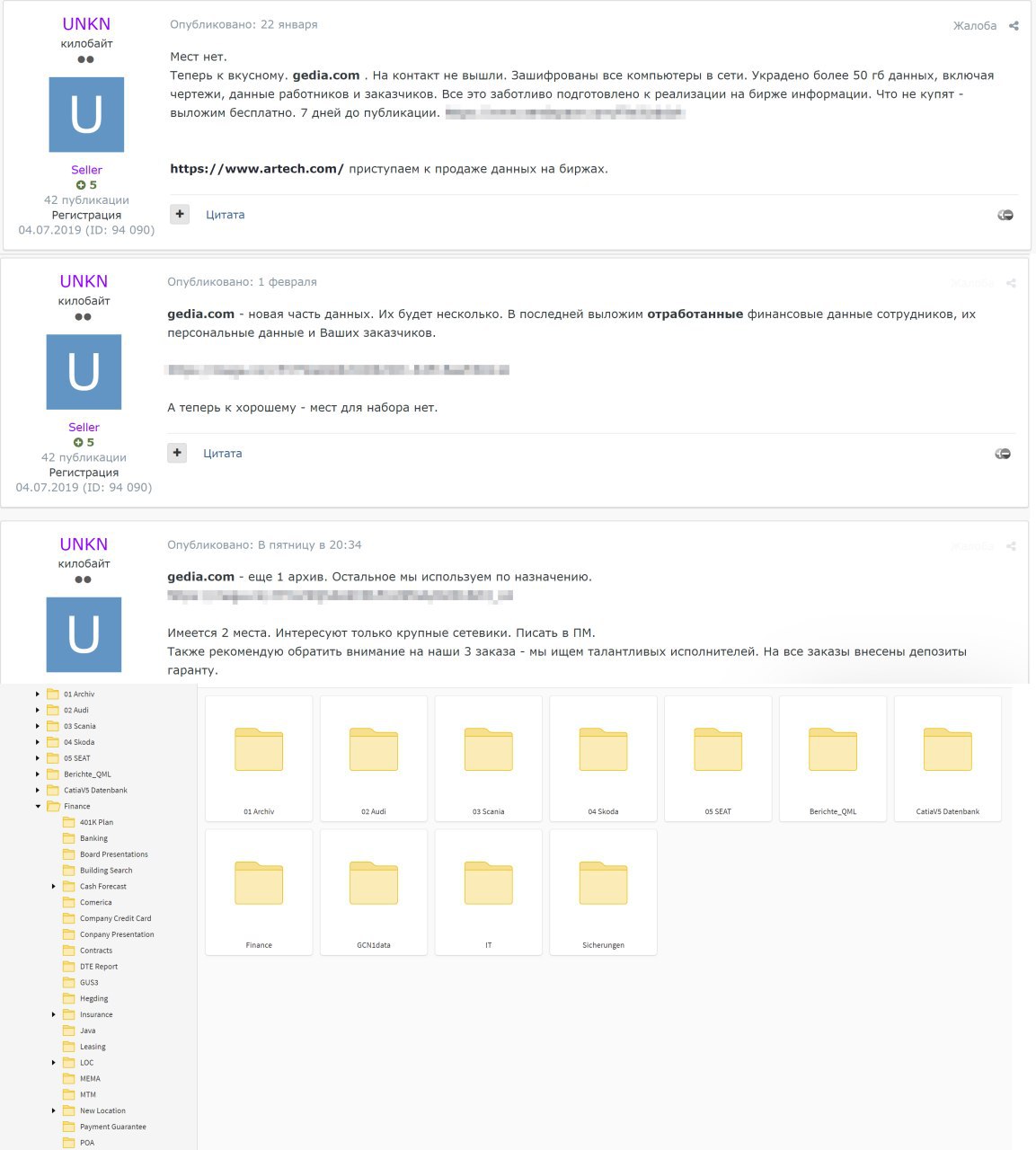1036x1150 pixels.
Task: Open the https://www.artech.com/ link
Action: click(257, 169)
